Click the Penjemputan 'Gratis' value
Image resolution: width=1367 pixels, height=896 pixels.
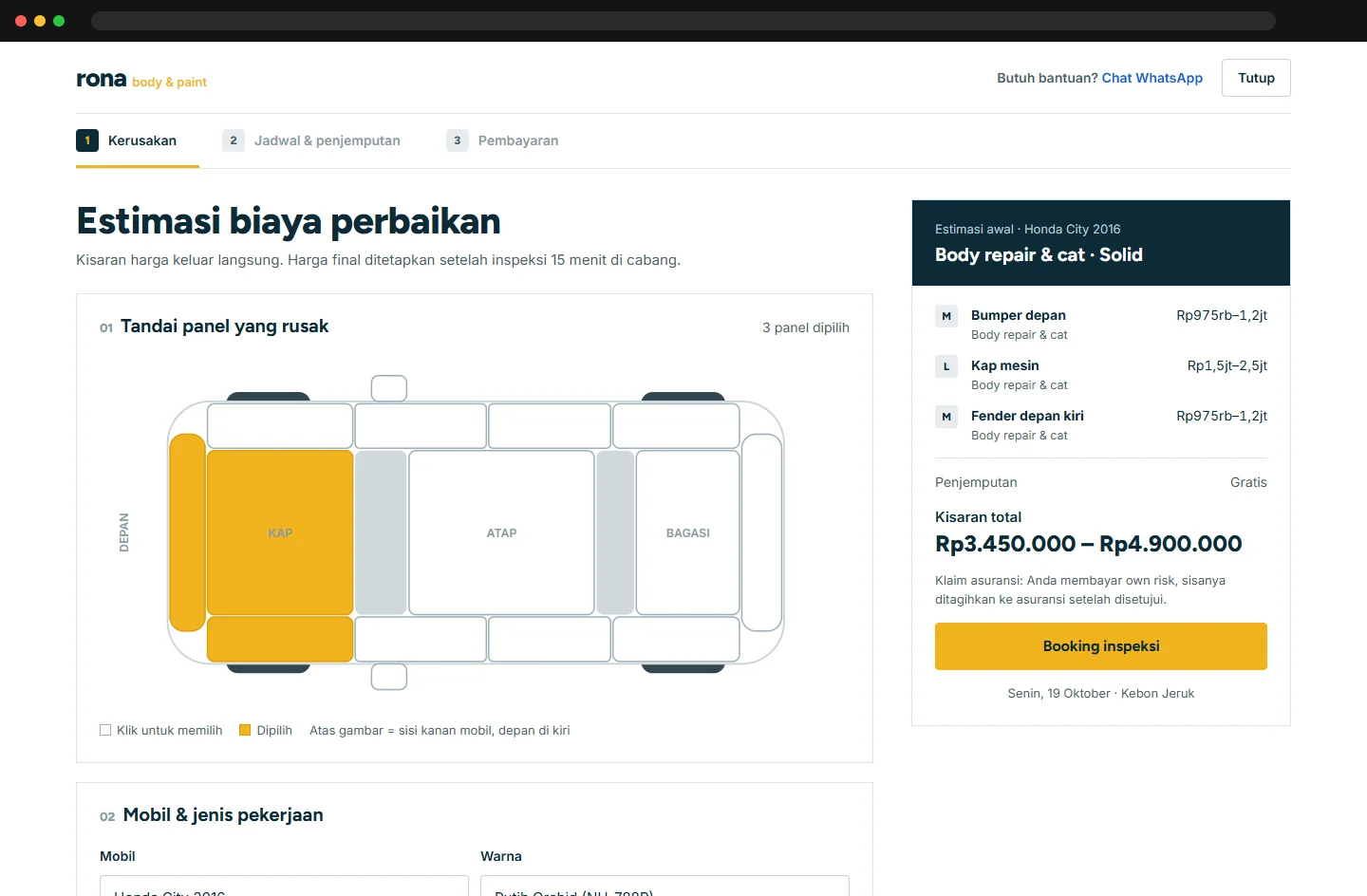(1248, 482)
